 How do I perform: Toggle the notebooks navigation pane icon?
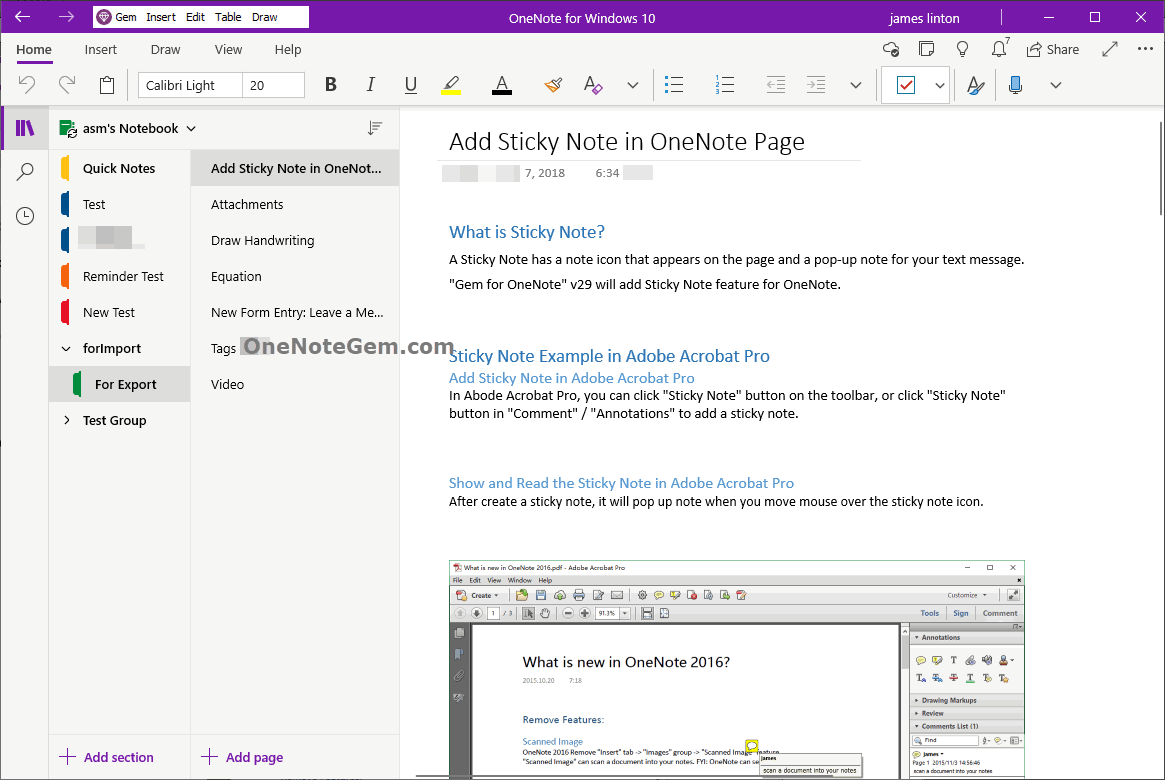(x=25, y=129)
